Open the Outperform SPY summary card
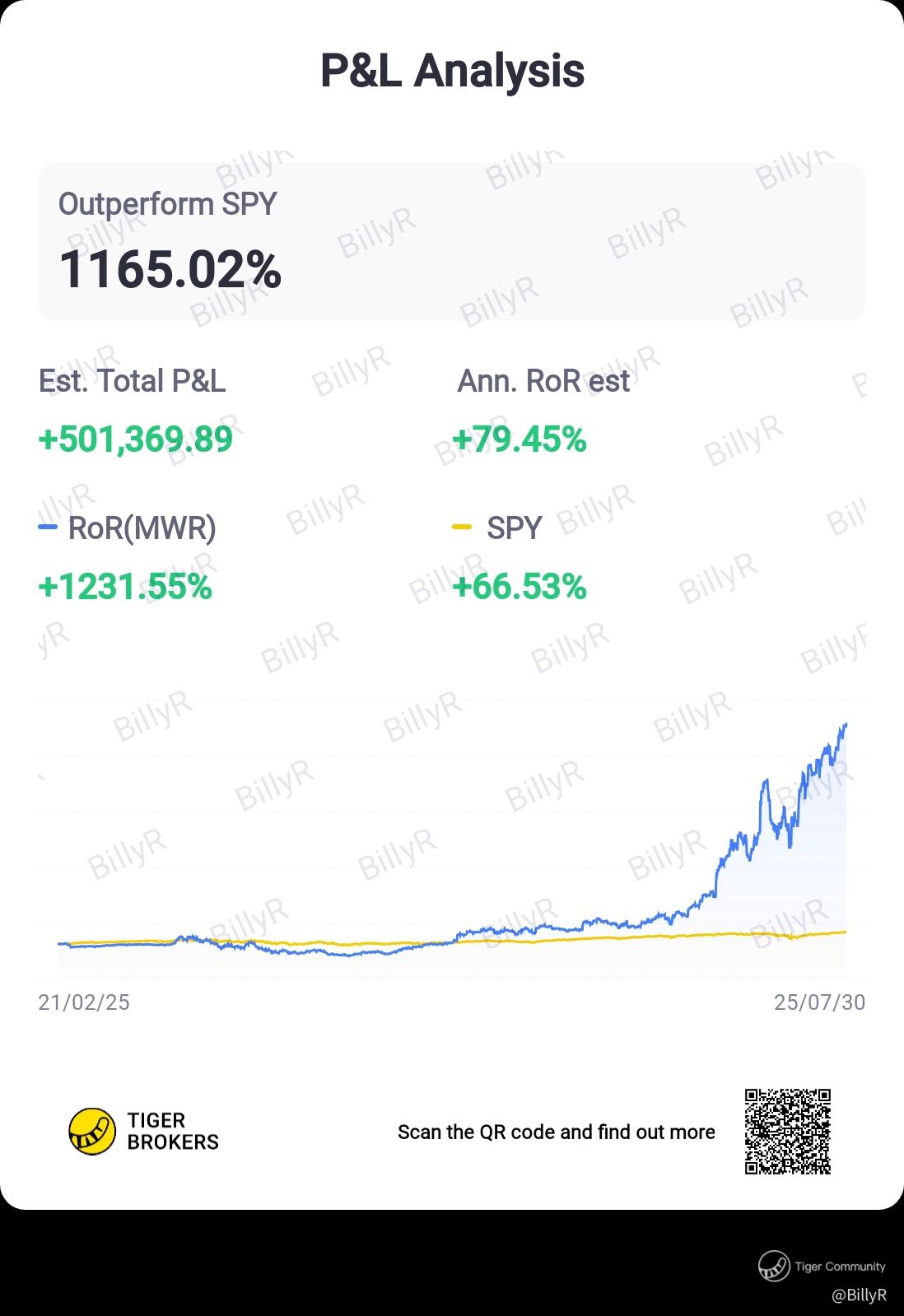This screenshot has height=1316, width=904. click(x=452, y=241)
